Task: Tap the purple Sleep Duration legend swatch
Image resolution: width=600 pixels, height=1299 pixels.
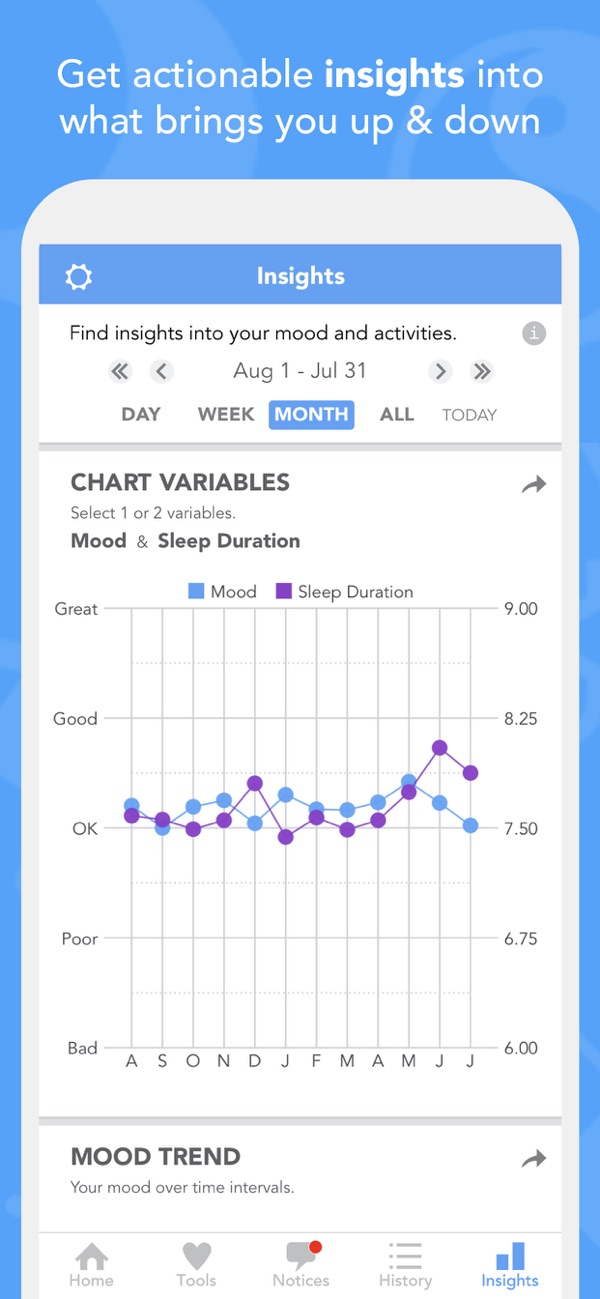Action: point(284,592)
